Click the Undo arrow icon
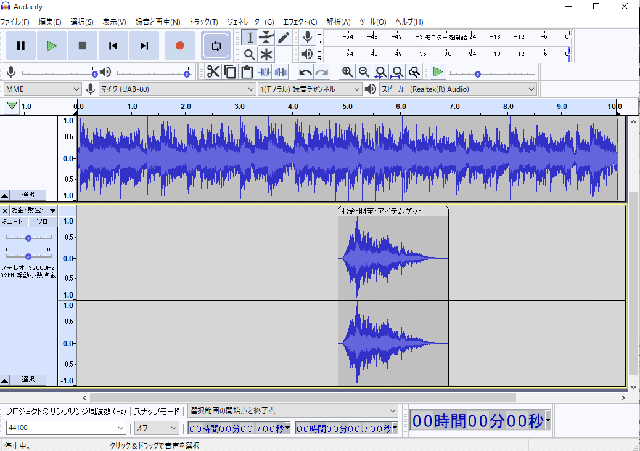640x451 pixels. click(305, 72)
